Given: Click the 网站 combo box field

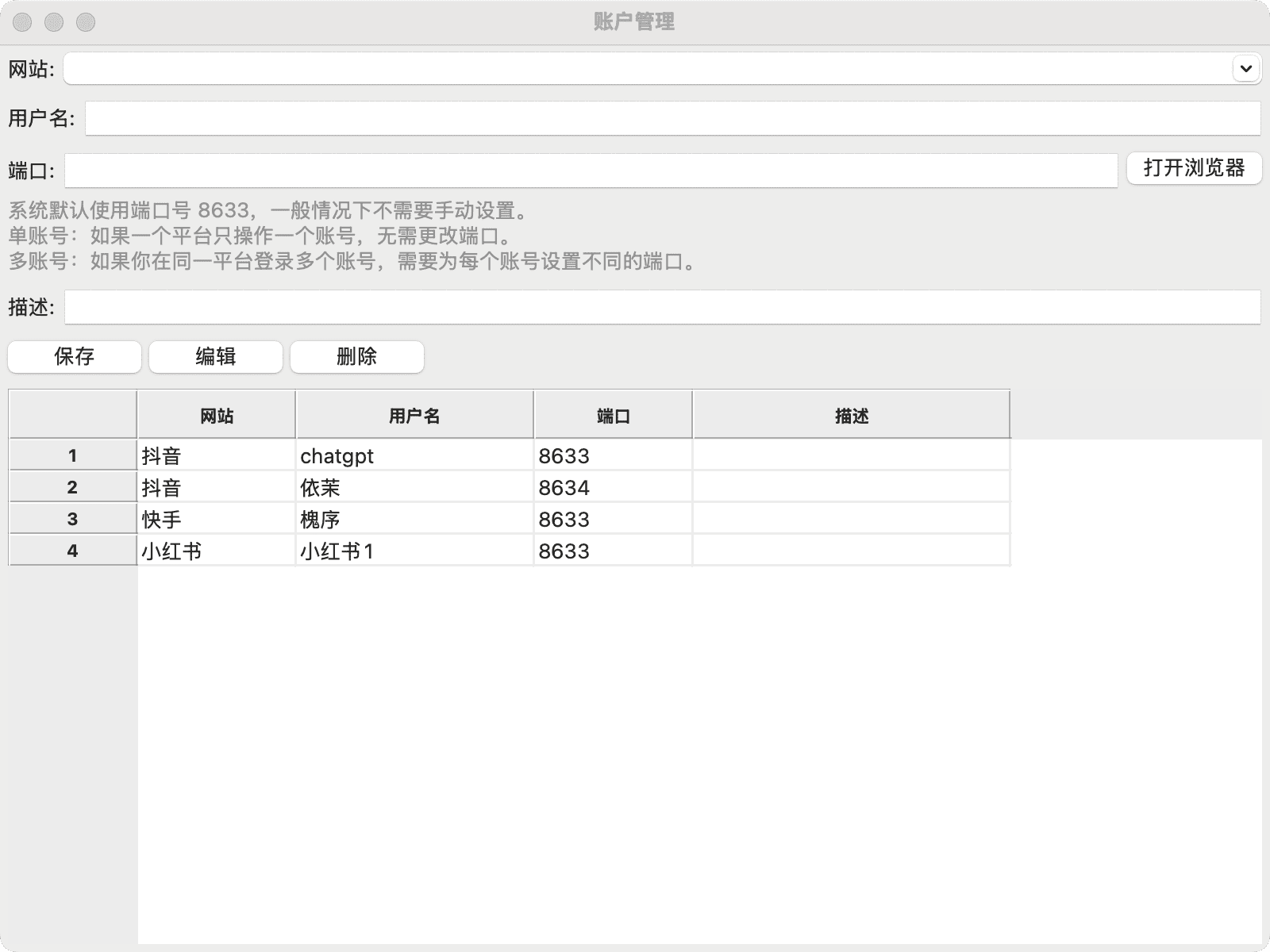Looking at the screenshot, I should [662, 69].
